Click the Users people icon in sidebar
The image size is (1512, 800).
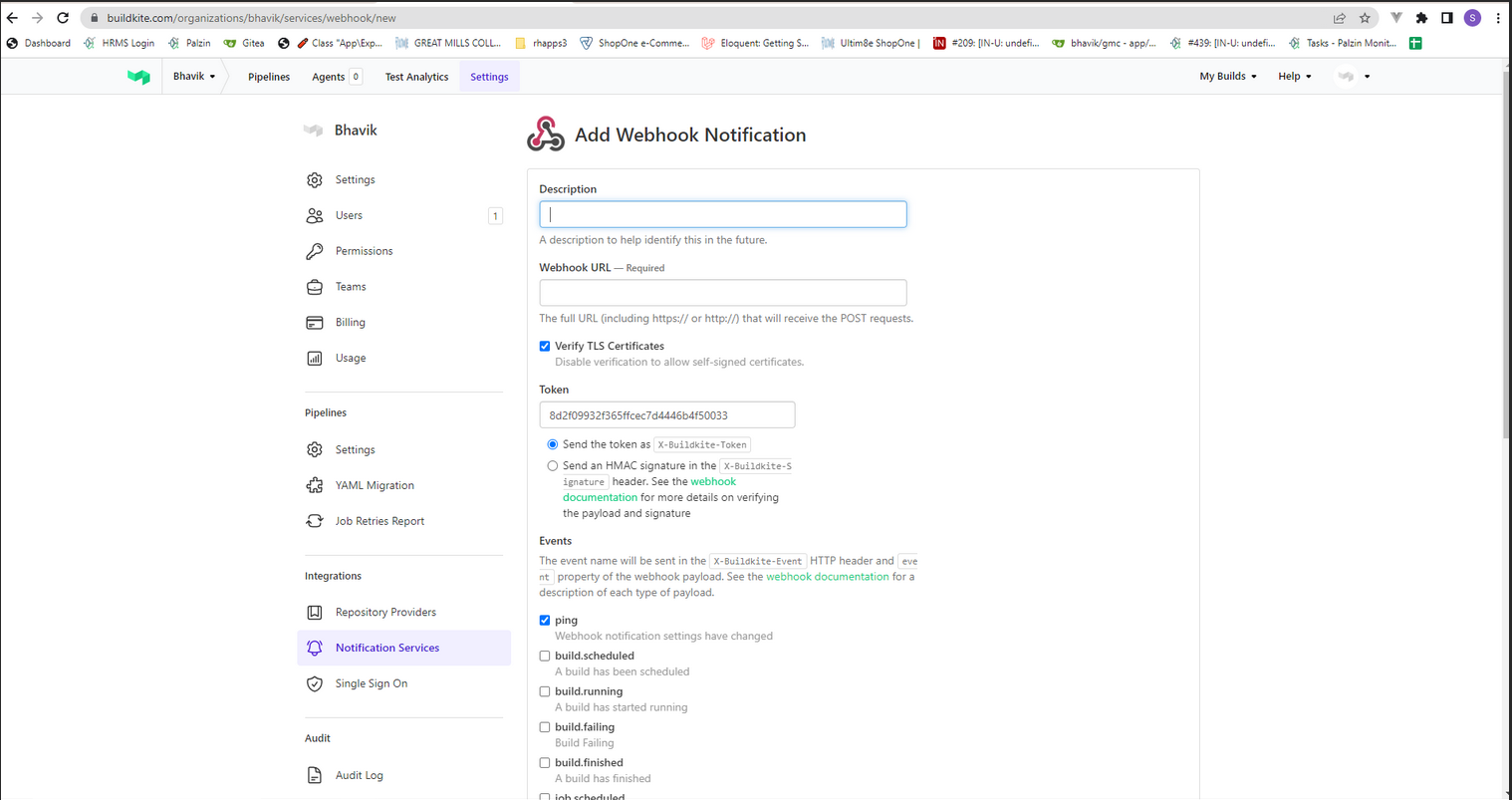click(315, 216)
